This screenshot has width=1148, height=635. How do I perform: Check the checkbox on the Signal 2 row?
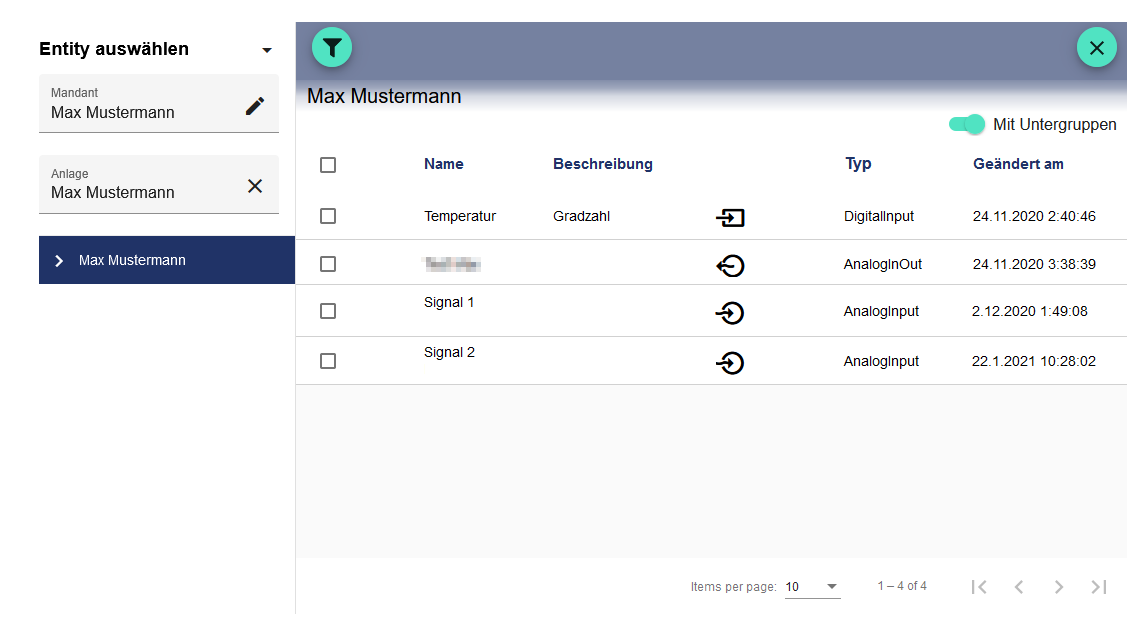[328, 361]
